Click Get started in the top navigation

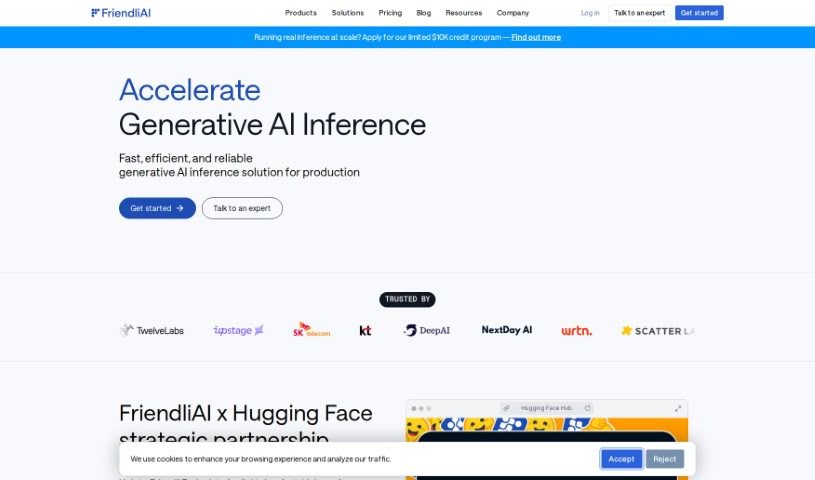coord(699,12)
